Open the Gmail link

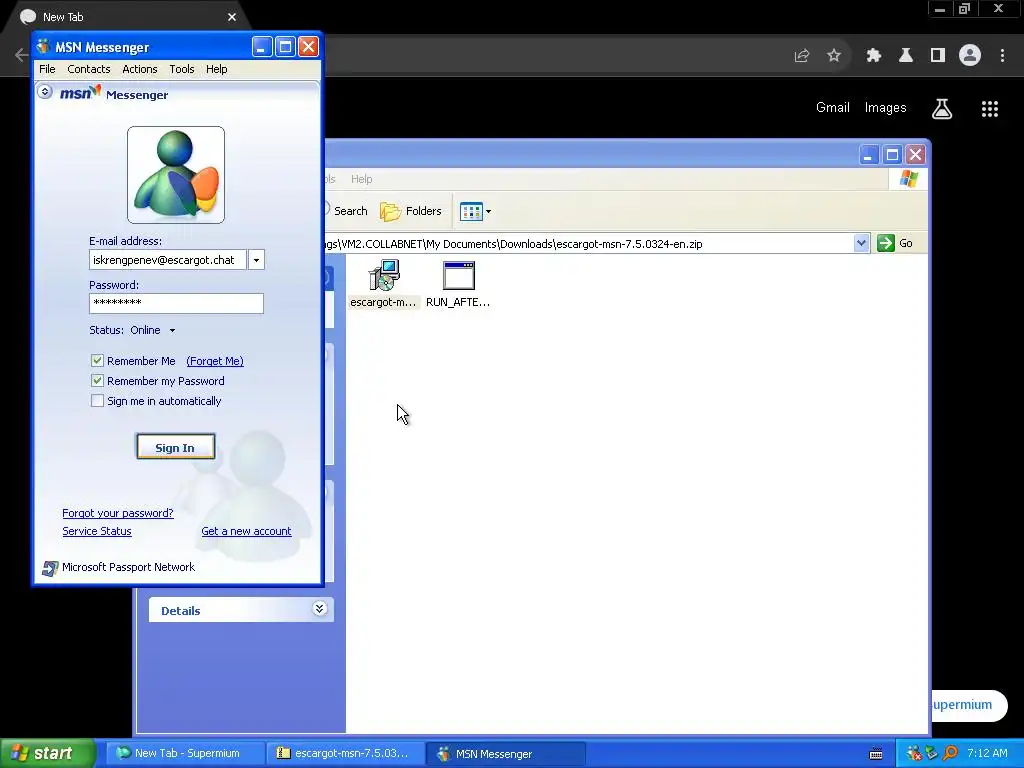[x=833, y=108]
